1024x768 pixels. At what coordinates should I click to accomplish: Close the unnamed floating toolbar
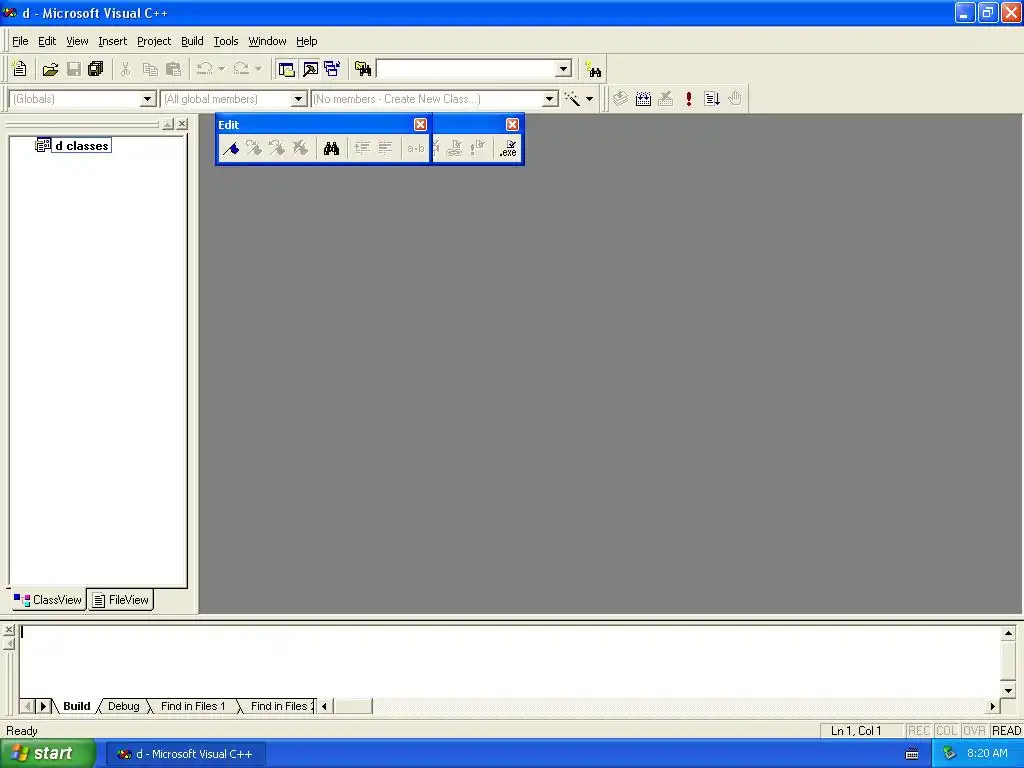[513, 124]
